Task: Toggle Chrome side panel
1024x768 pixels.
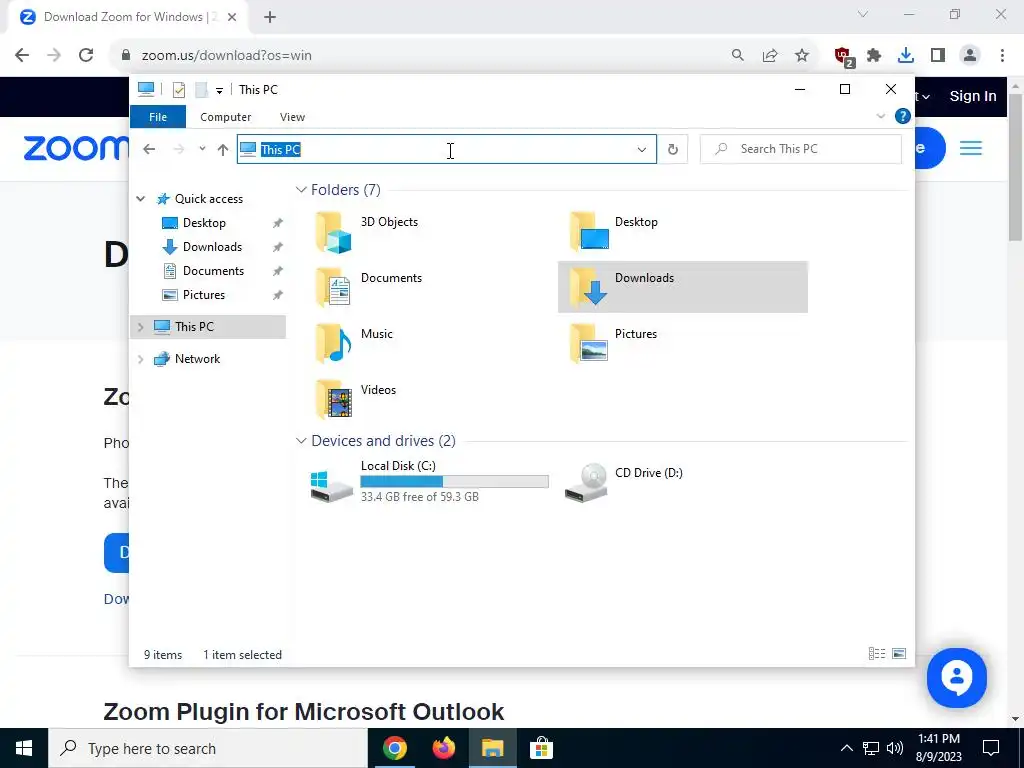Action: pos(938,56)
